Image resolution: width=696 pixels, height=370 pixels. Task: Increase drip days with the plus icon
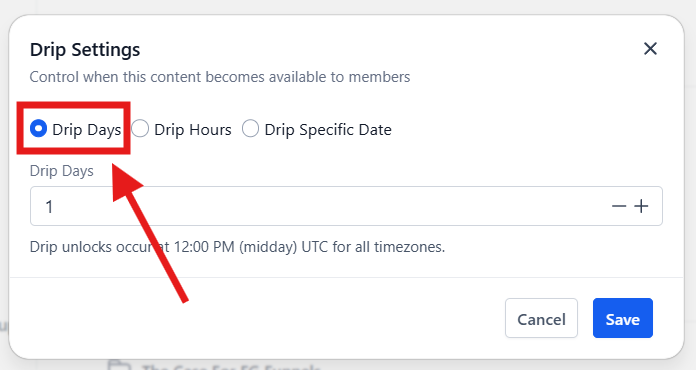[x=641, y=206]
